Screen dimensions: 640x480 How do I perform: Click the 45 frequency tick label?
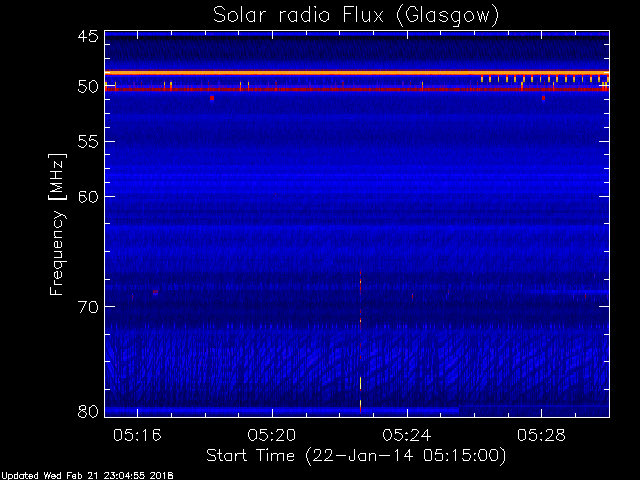click(88, 37)
